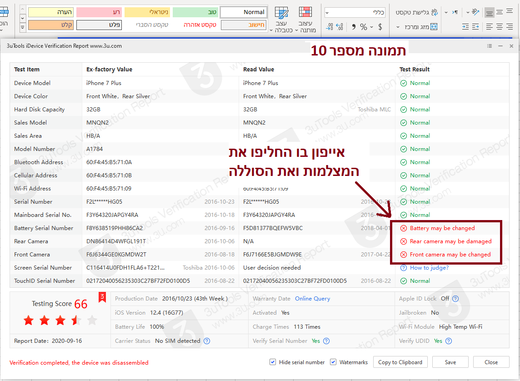Click the text orientation icon
520x381 pixels.
point(476,12)
